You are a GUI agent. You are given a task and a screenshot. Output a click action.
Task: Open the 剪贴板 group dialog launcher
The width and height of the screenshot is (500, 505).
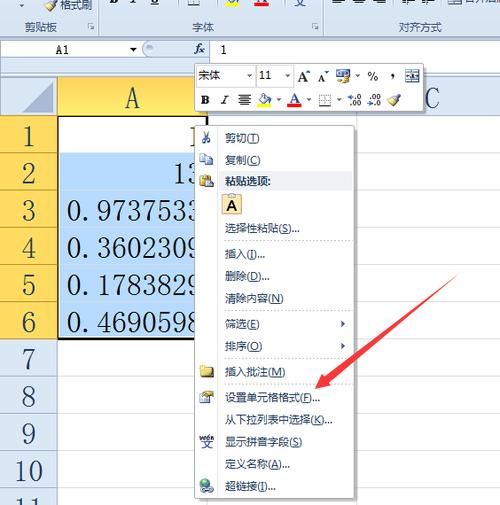point(91,27)
